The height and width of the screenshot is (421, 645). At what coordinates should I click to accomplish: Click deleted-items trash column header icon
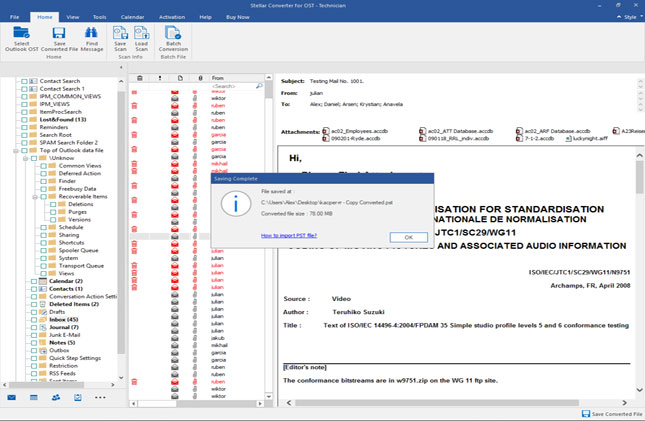coord(140,78)
